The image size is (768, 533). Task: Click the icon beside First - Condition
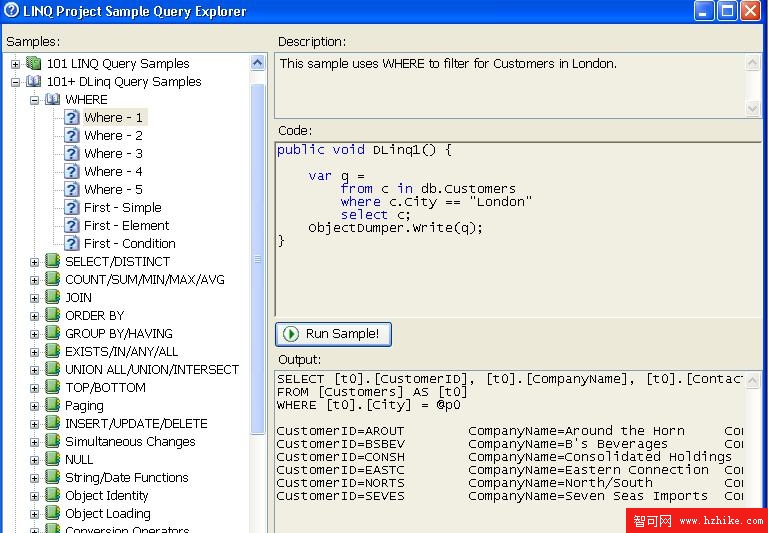[x=72, y=243]
